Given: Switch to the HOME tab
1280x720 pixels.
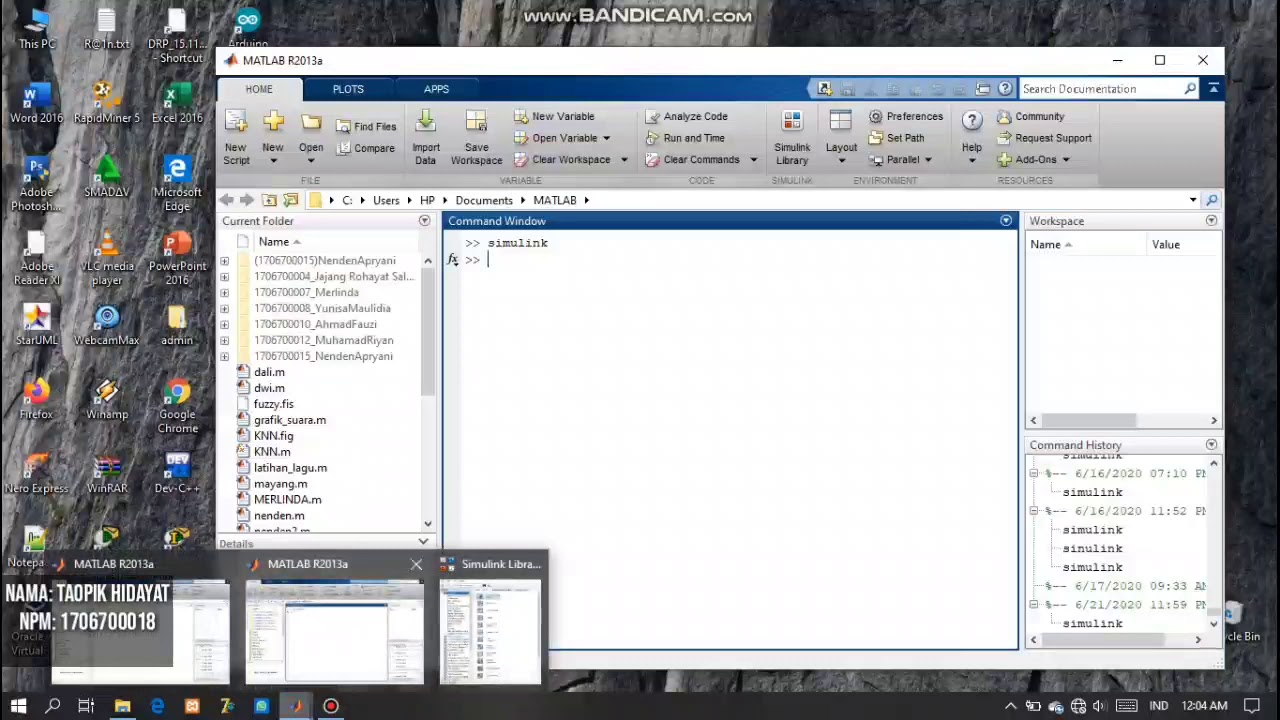Looking at the screenshot, I should 259,89.
